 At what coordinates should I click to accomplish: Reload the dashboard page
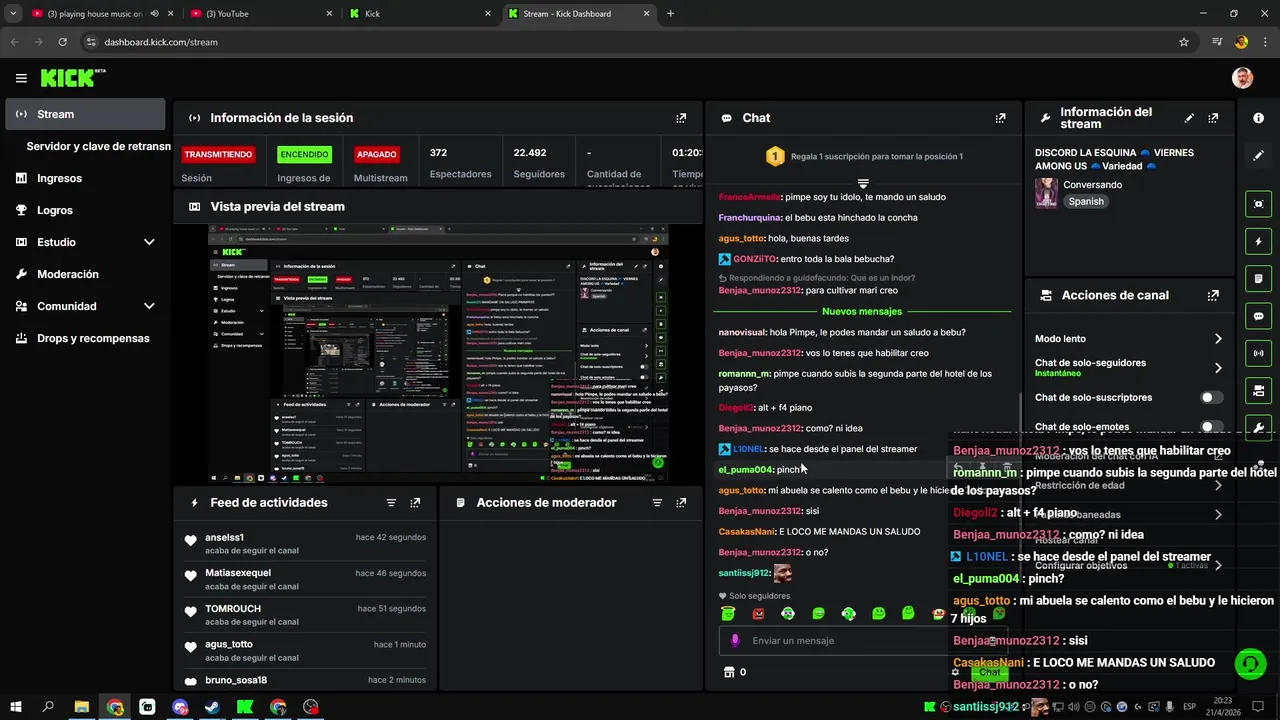click(x=62, y=42)
